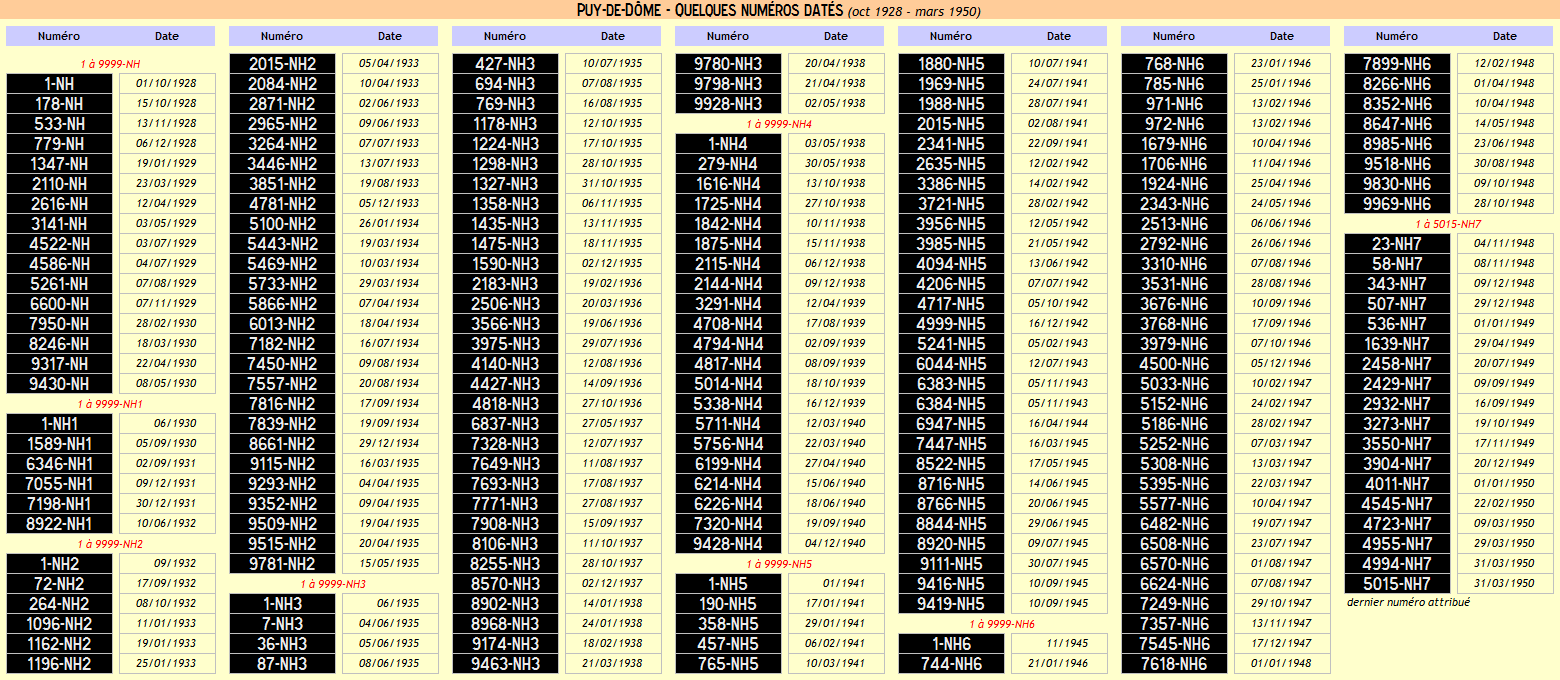
Task: Click plate number '9430-NH'
Action: coord(59,384)
